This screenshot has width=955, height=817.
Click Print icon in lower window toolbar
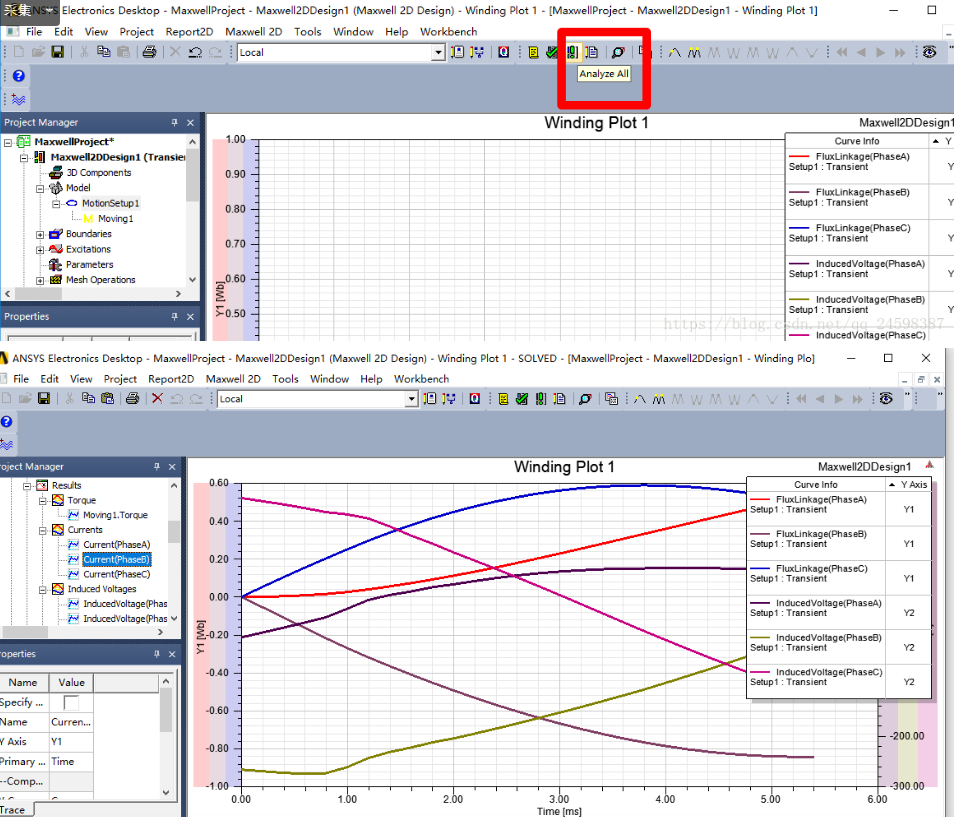(132, 398)
